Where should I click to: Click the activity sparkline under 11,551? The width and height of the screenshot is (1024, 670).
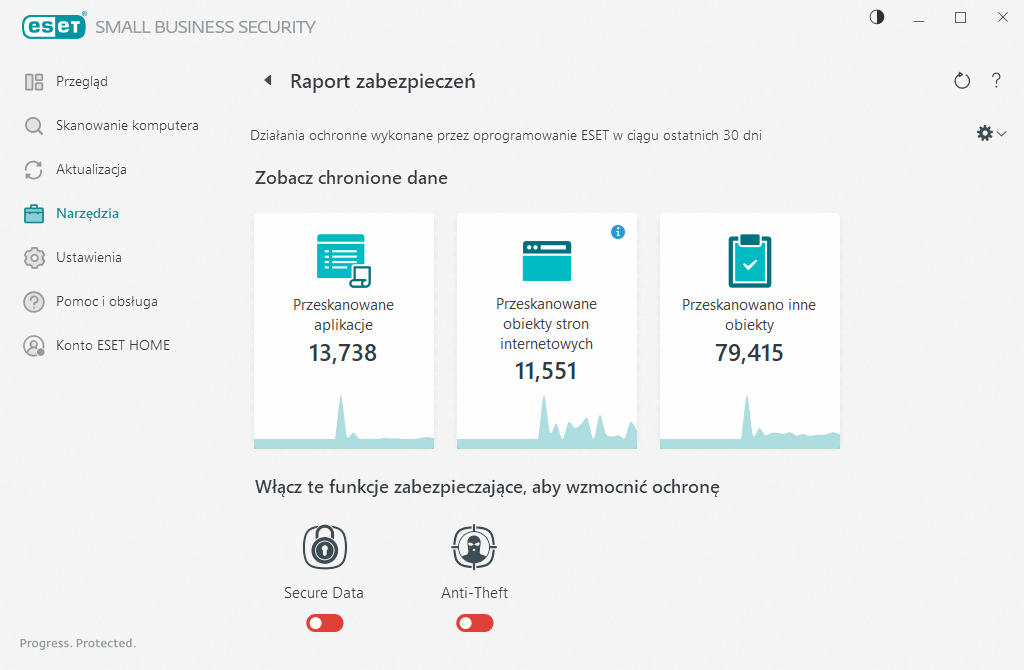pyautogui.click(x=546, y=420)
